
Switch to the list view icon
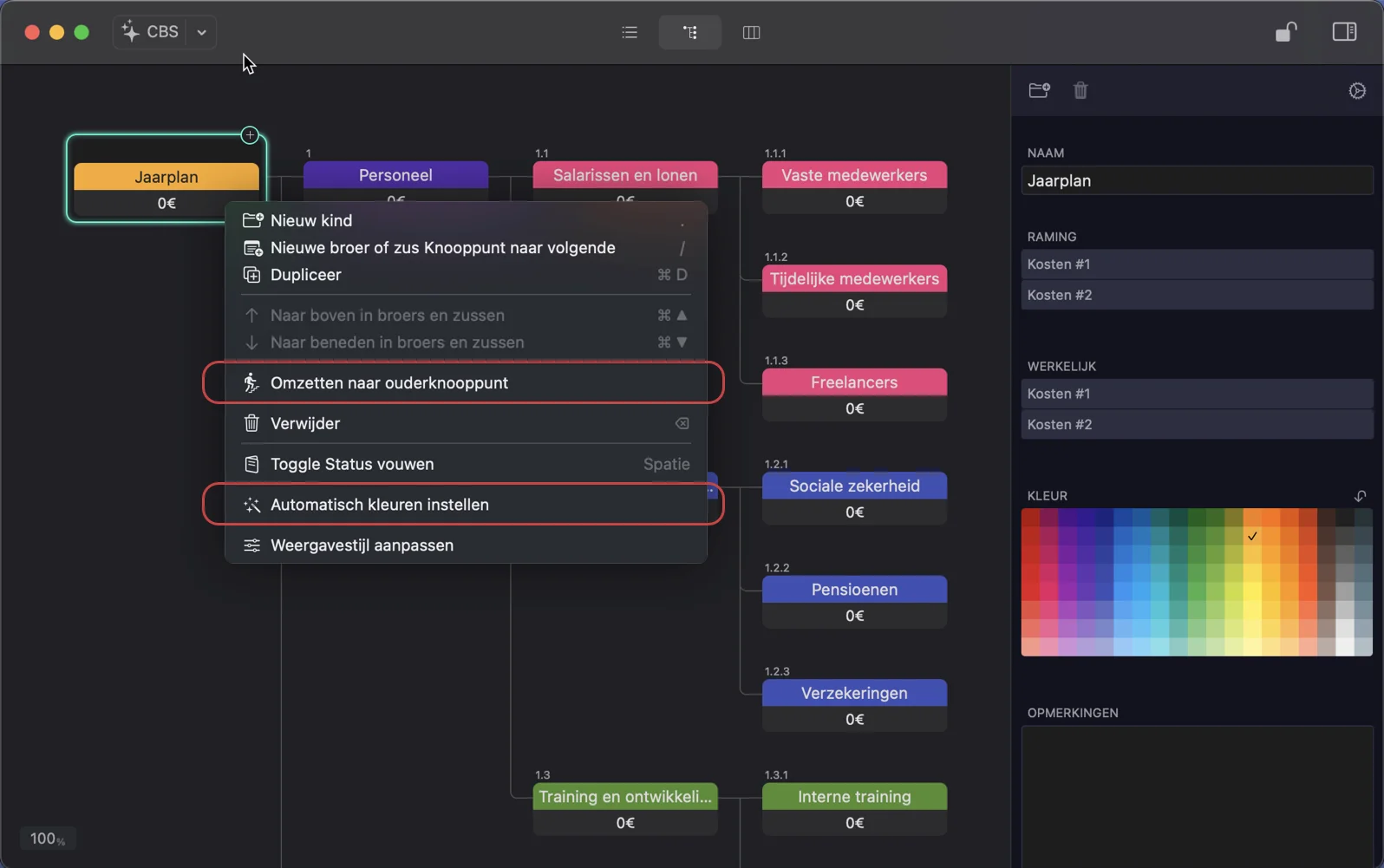(x=630, y=32)
